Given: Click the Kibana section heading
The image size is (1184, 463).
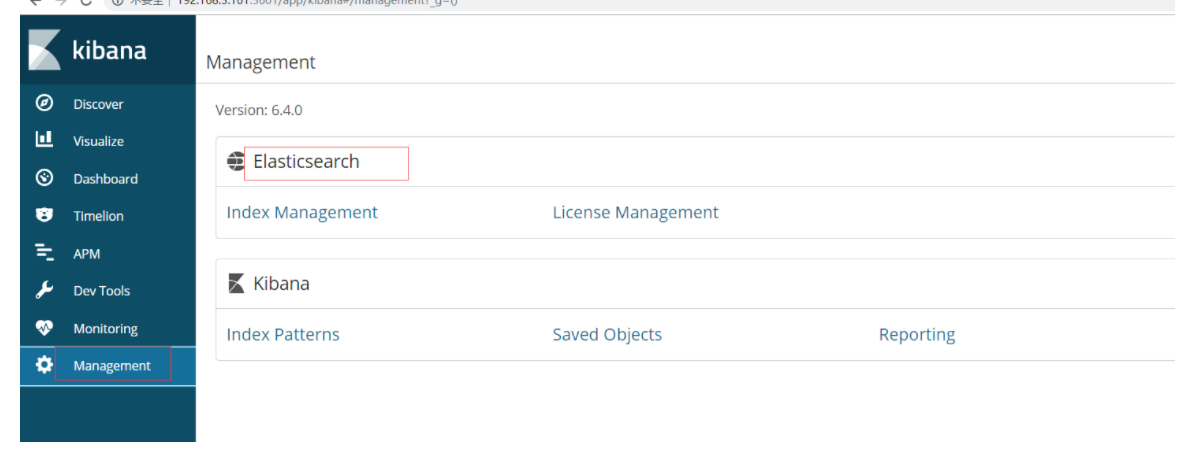Looking at the screenshot, I should pyautogui.click(x=282, y=284).
